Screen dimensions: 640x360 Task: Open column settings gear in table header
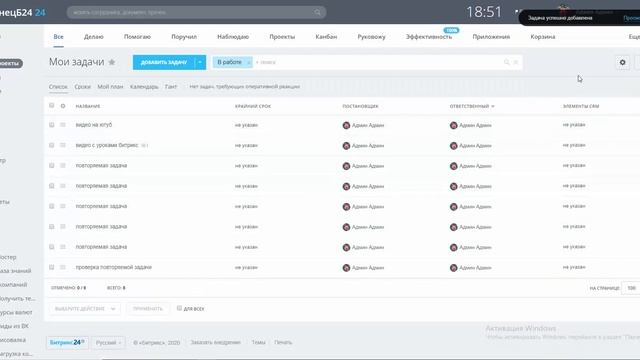click(x=63, y=106)
